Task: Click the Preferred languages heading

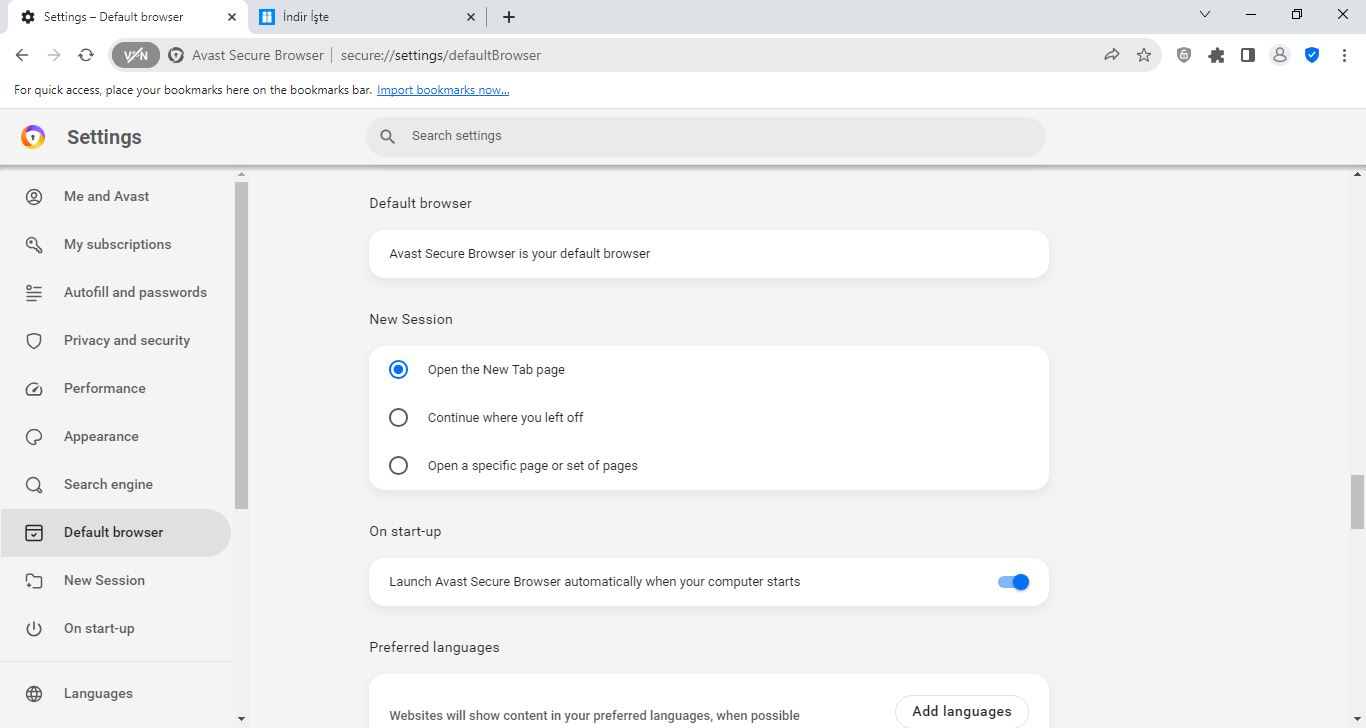Action: click(x=434, y=647)
